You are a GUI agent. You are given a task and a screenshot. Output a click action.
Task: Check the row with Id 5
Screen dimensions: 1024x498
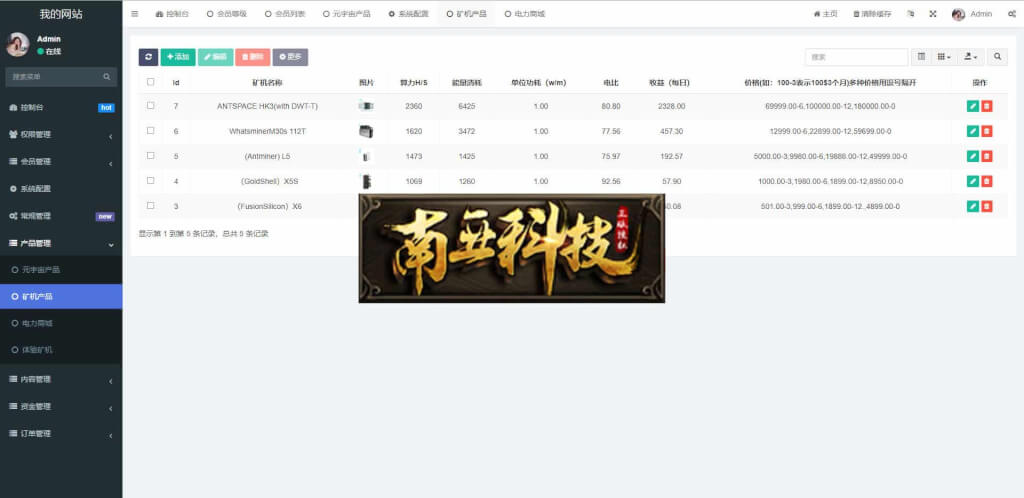point(151,155)
